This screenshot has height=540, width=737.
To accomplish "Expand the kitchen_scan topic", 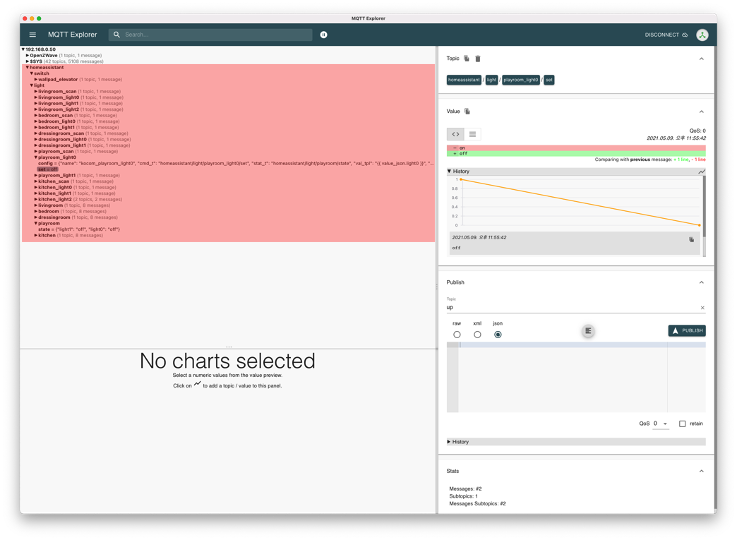I will point(36,181).
